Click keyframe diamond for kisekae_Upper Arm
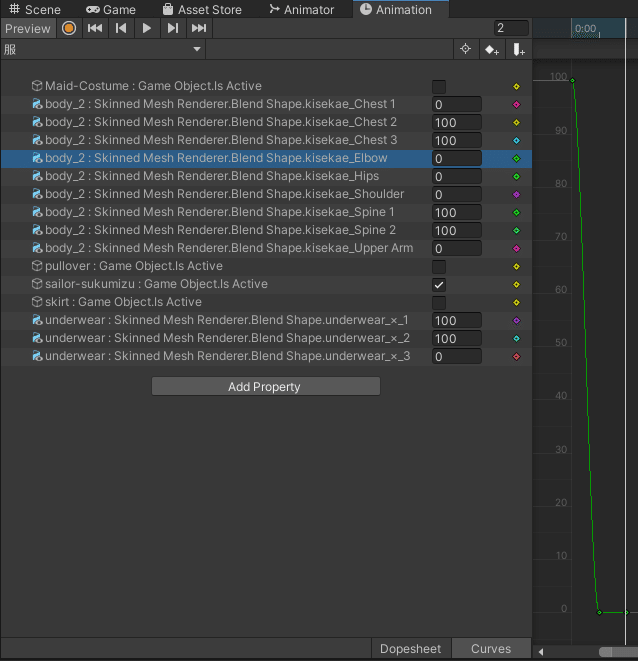The width and height of the screenshot is (638, 661). click(516, 248)
